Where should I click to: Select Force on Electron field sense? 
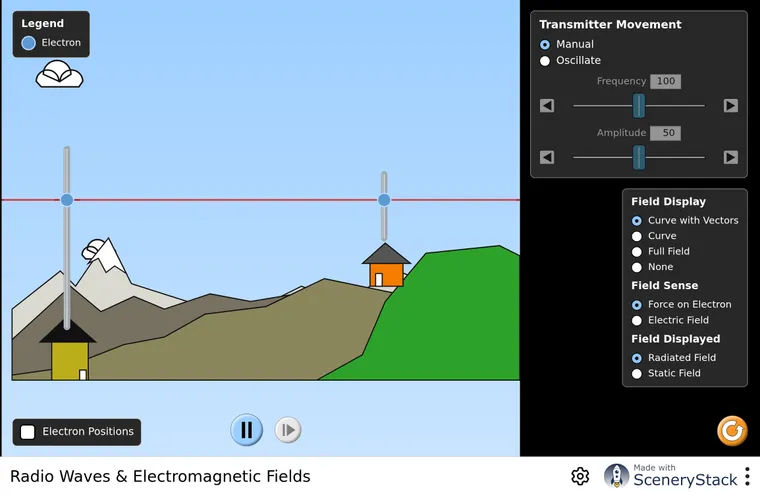pyautogui.click(x=681, y=304)
